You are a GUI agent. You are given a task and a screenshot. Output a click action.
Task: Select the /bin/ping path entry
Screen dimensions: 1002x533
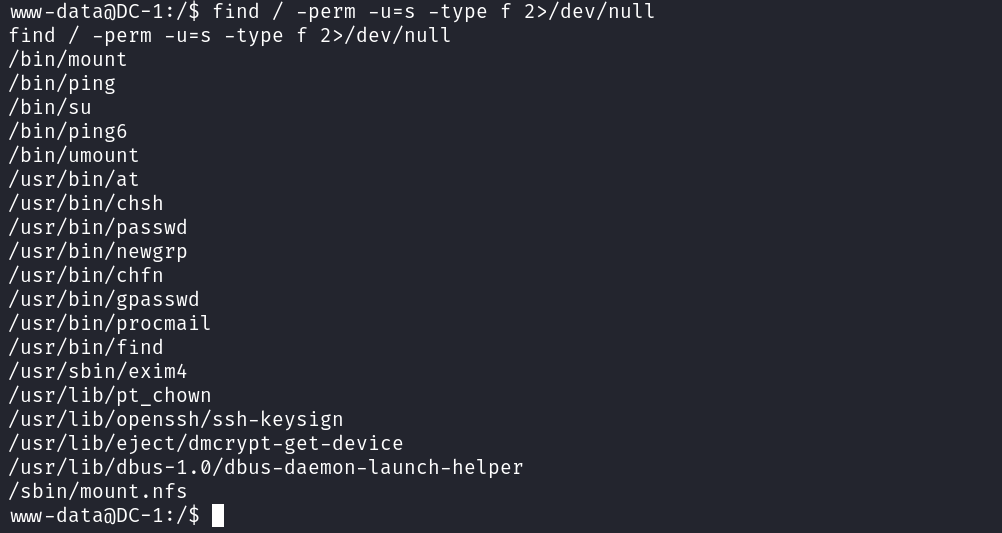[62, 83]
